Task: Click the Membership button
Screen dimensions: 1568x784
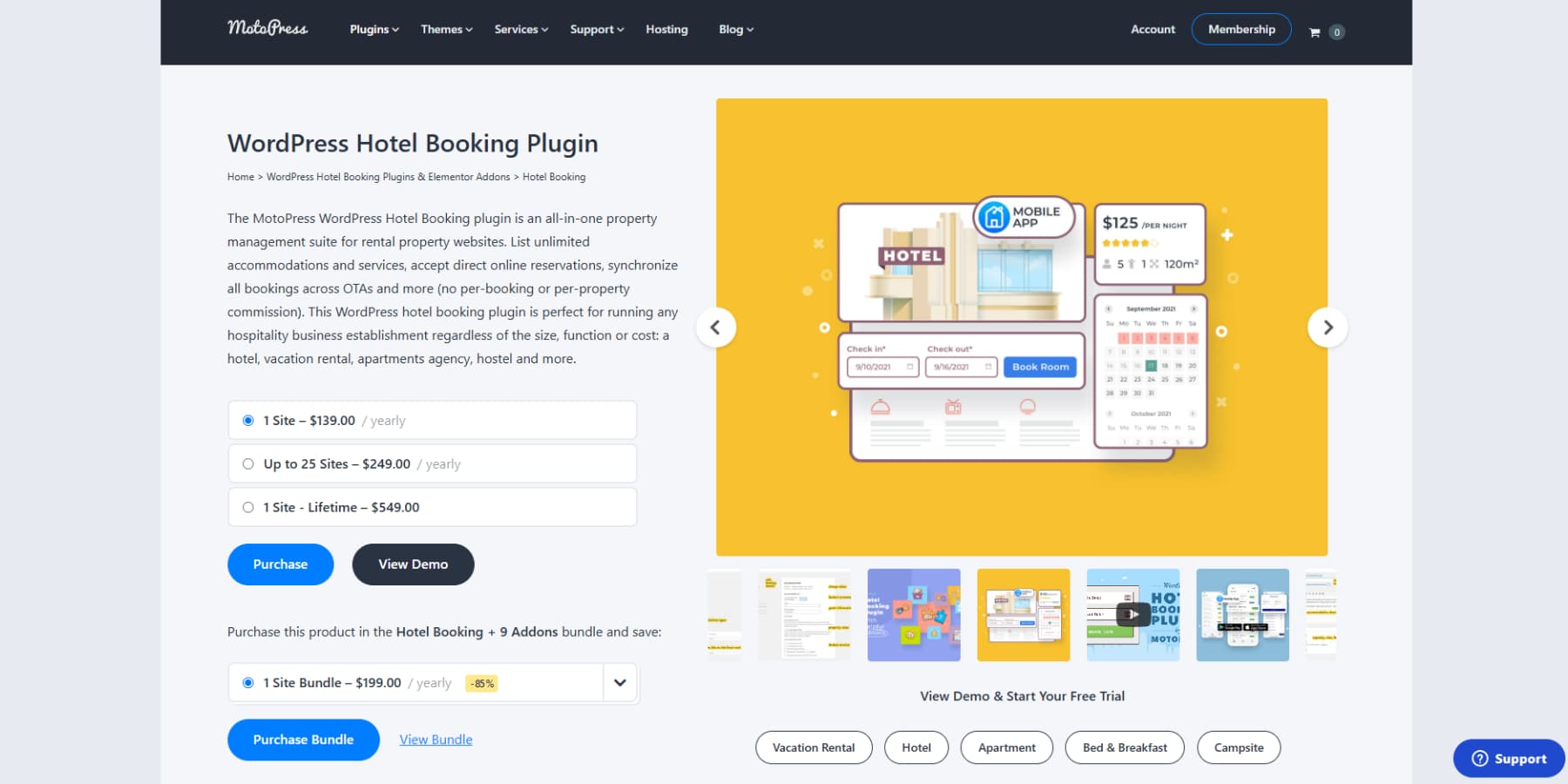Action: coord(1240,29)
